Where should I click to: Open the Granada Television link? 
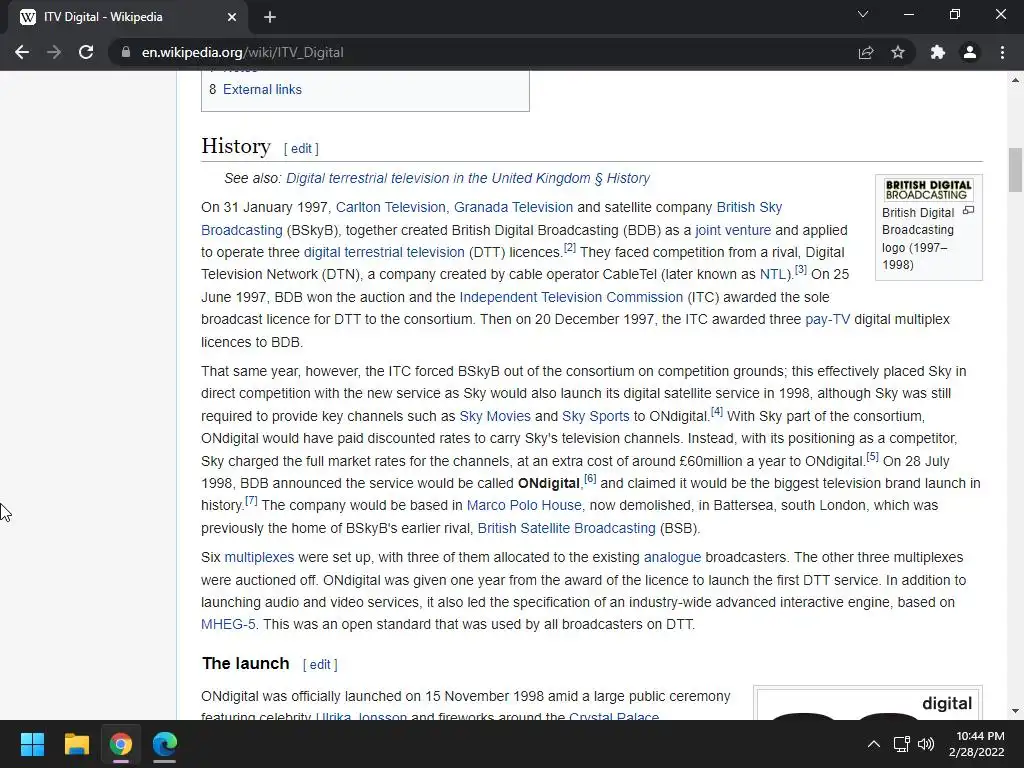513,207
